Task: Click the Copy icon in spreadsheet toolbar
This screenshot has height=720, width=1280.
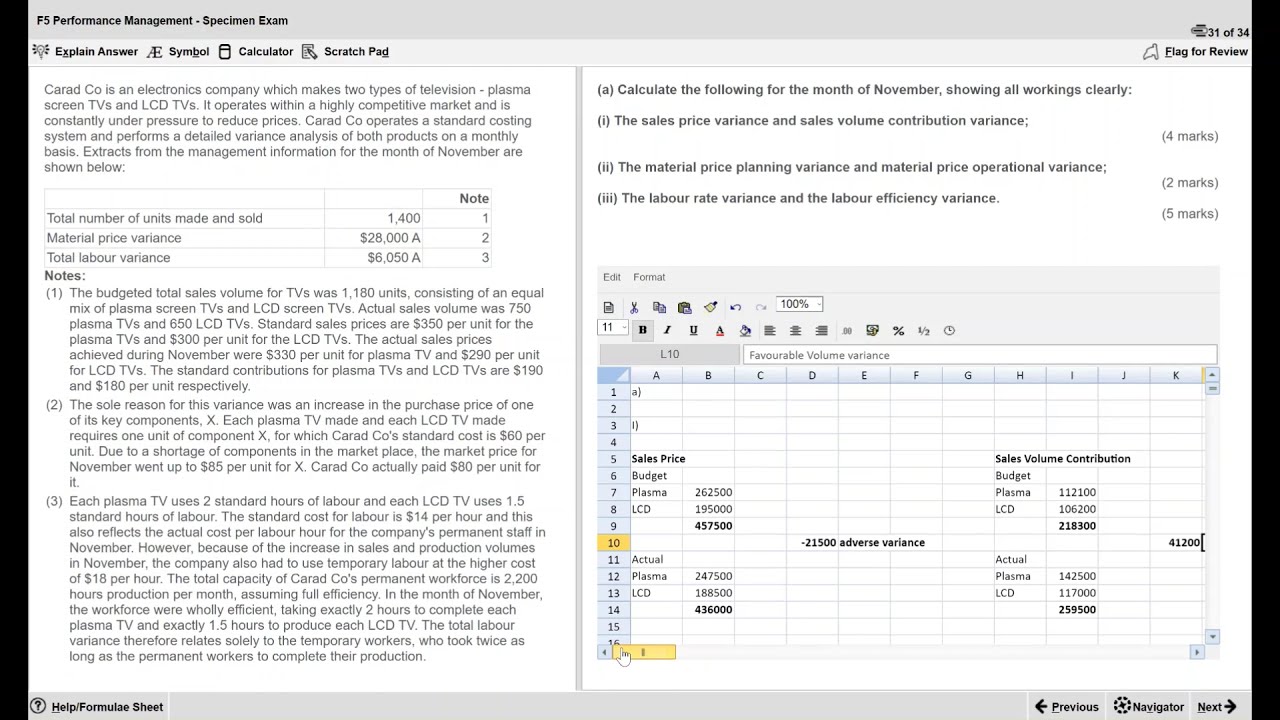Action: click(x=659, y=307)
